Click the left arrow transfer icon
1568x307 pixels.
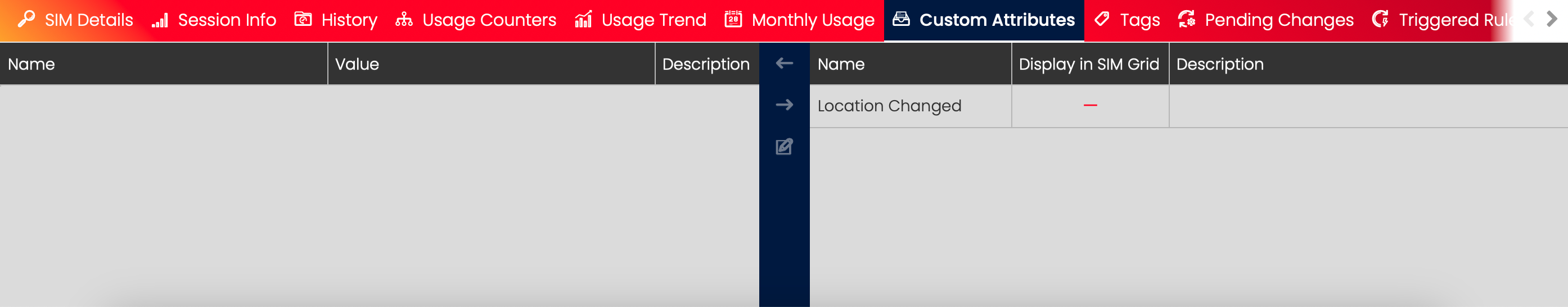coord(784,64)
